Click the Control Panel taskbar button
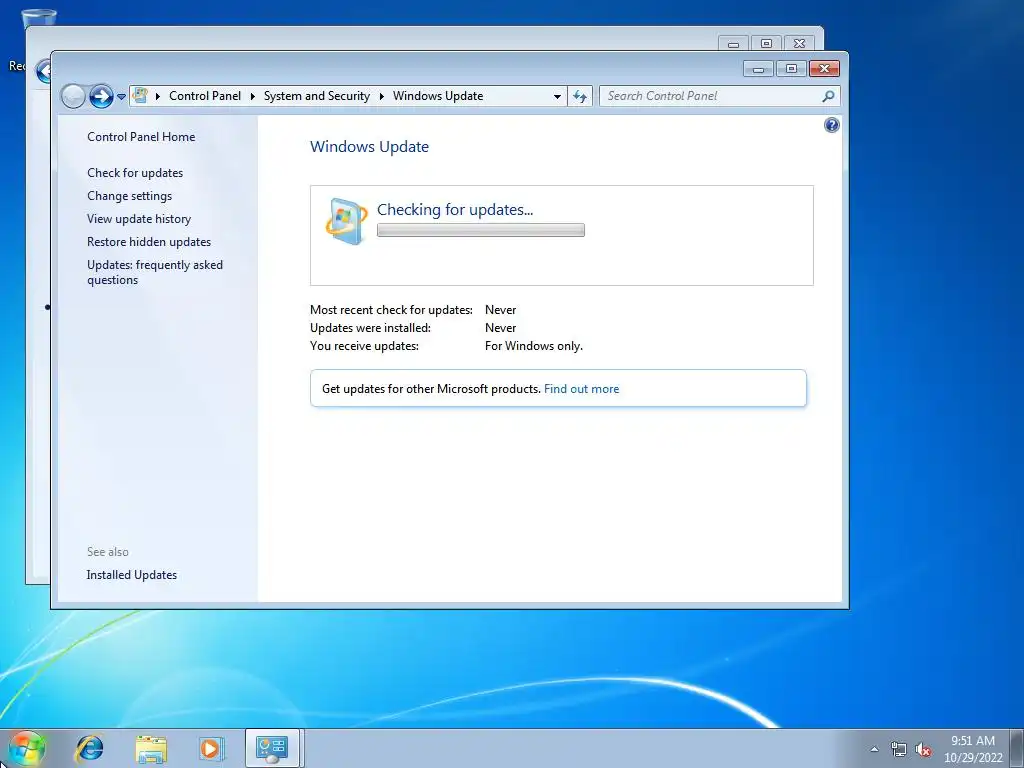Screen dimensions: 1024x768 [272, 748]
